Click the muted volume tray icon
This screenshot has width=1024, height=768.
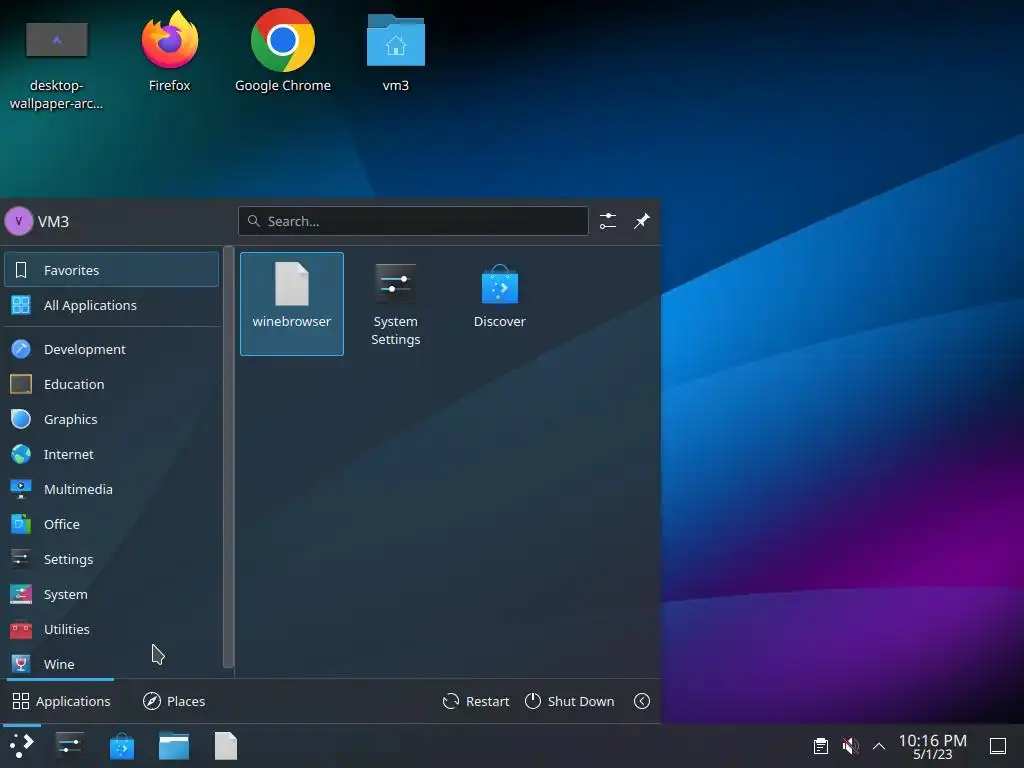click(x=850, y=746)
